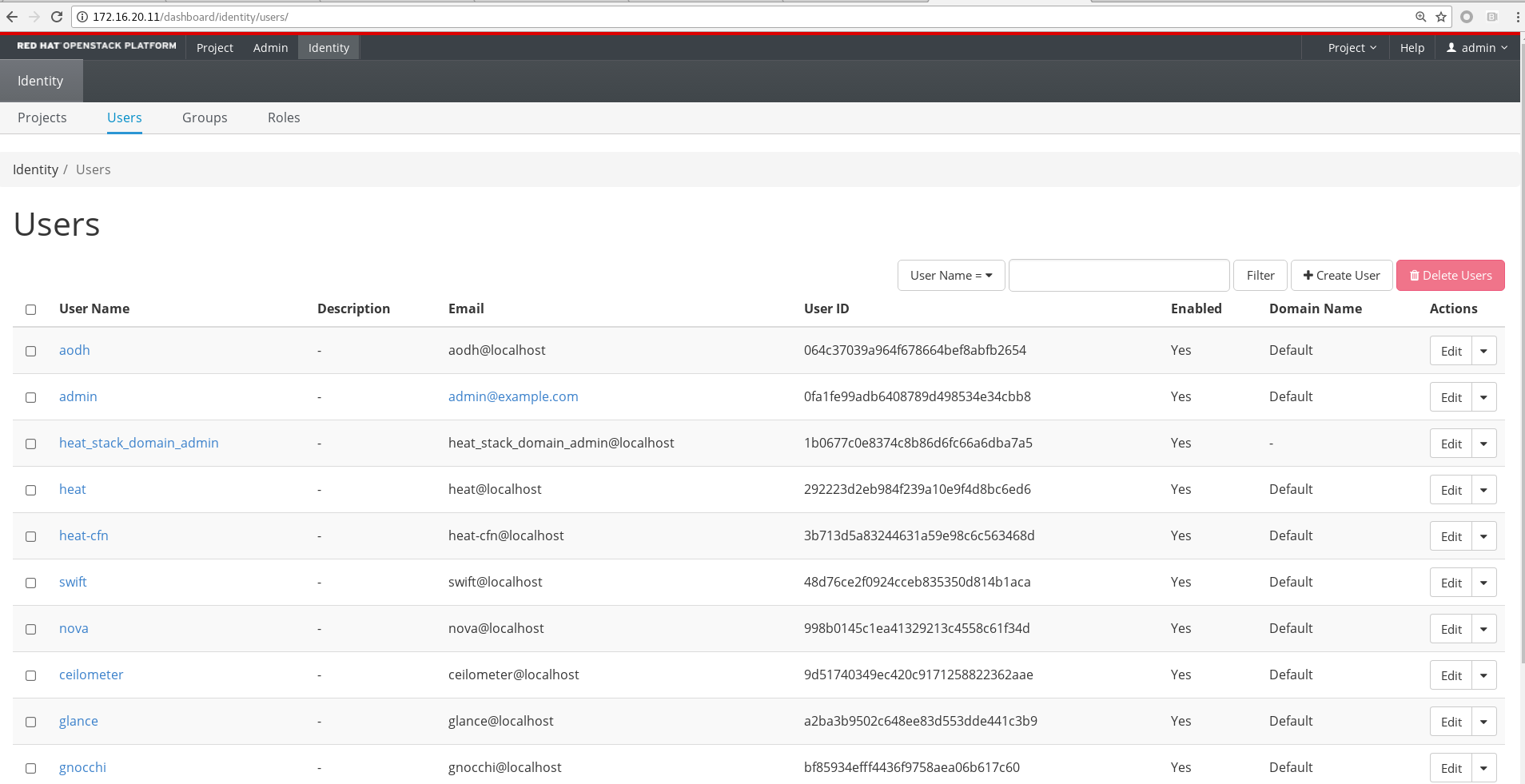The width and height of the screenshot is (1525, 784).
Task: Expand actions dropdown for admin user row
Action: click(1483, 397)
